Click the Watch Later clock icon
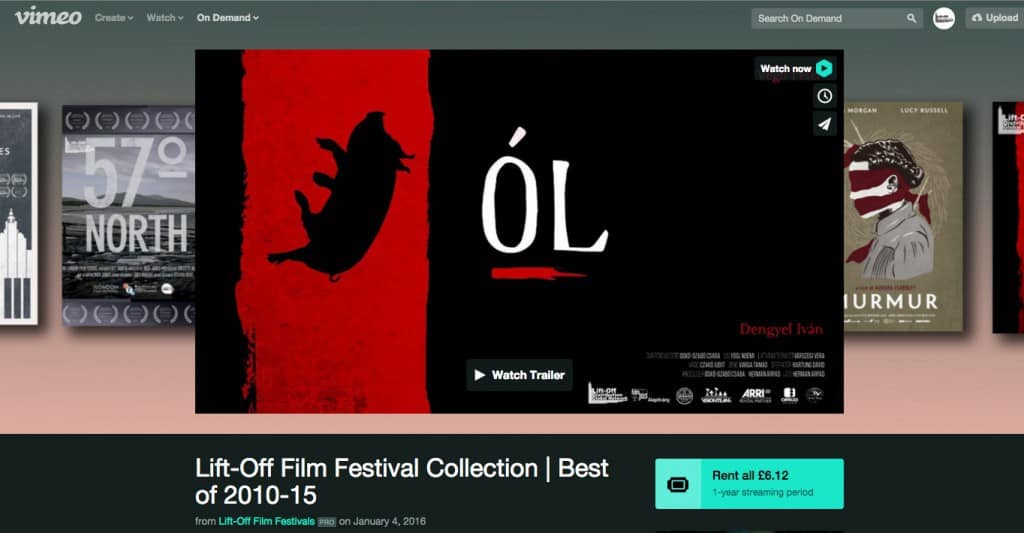1024x533 pixels. click(824, 96)
